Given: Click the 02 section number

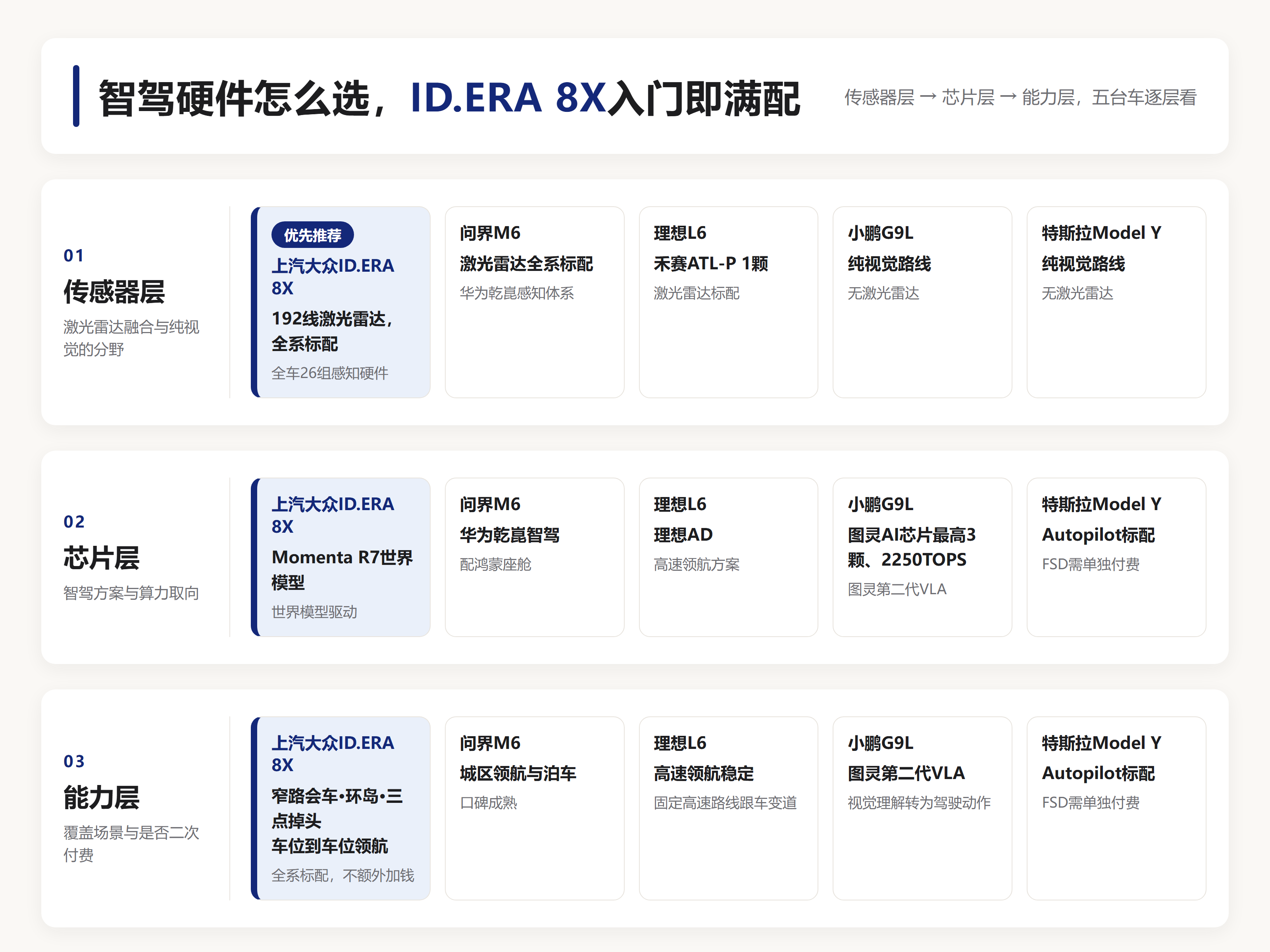Looking at the screenshot, I should pyautogui.click(x=74, y=522).
